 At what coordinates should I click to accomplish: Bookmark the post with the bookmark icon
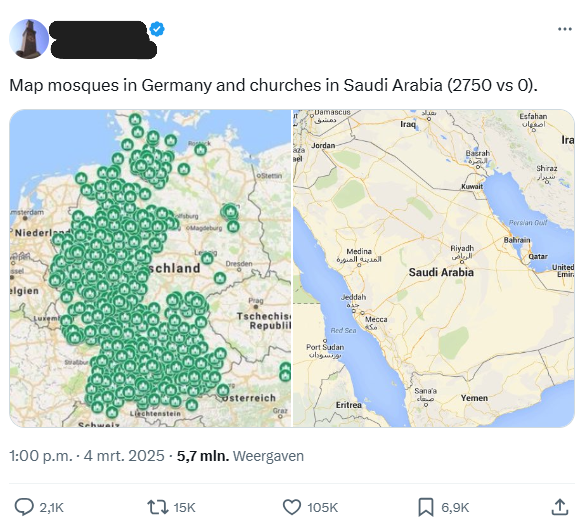[x=426, y=507]
